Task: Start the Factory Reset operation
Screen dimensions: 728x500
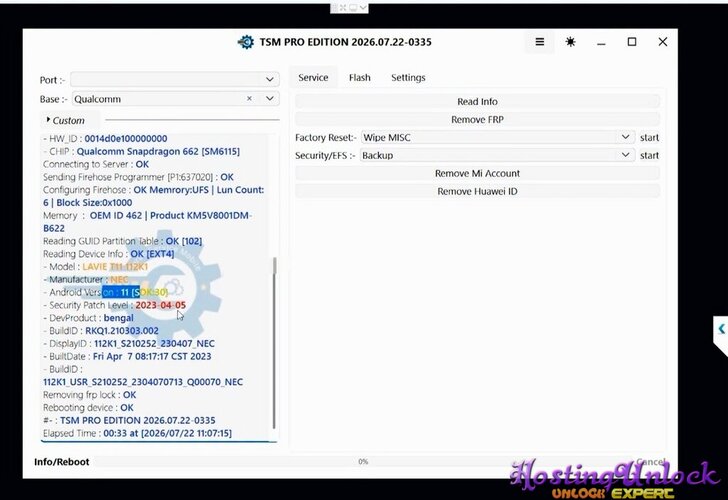Action: [649, 137]
